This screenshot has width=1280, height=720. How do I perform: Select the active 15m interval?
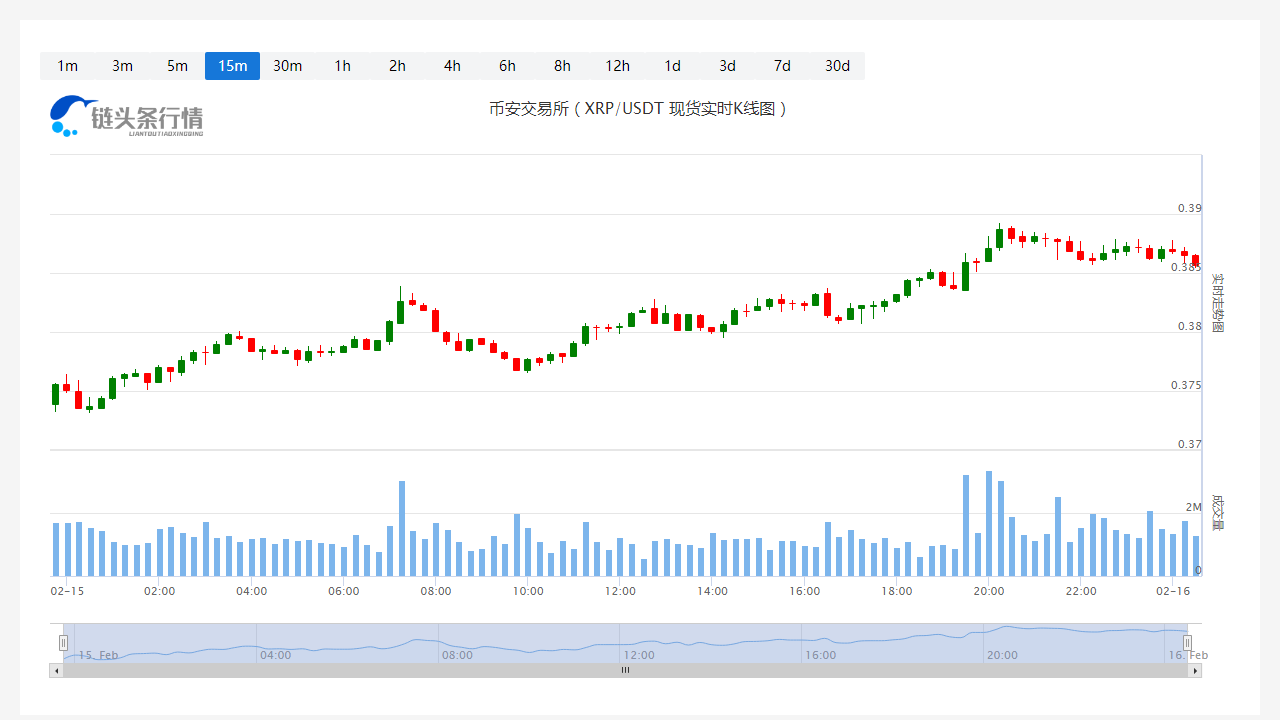(232, 66)
